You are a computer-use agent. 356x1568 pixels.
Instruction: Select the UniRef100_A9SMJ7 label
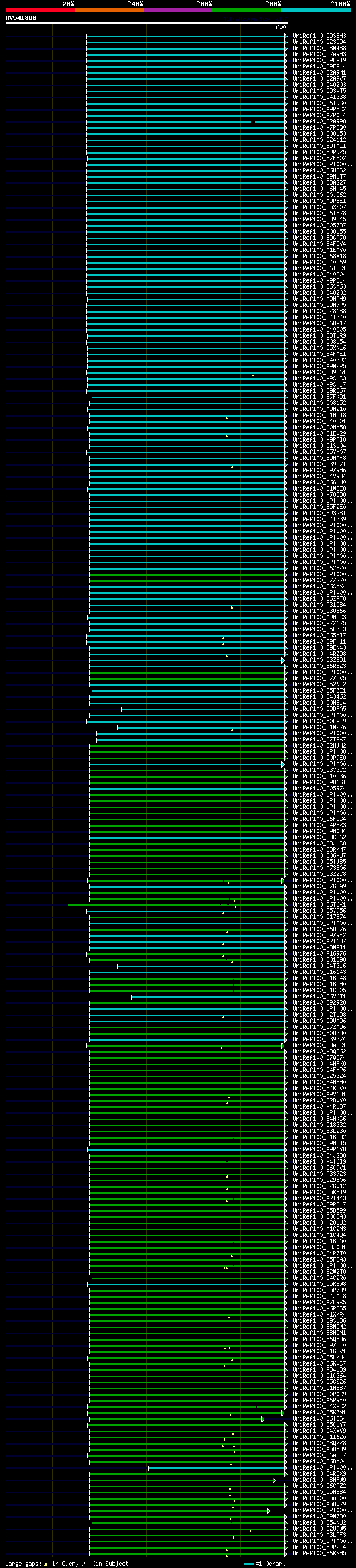(319, 385)
